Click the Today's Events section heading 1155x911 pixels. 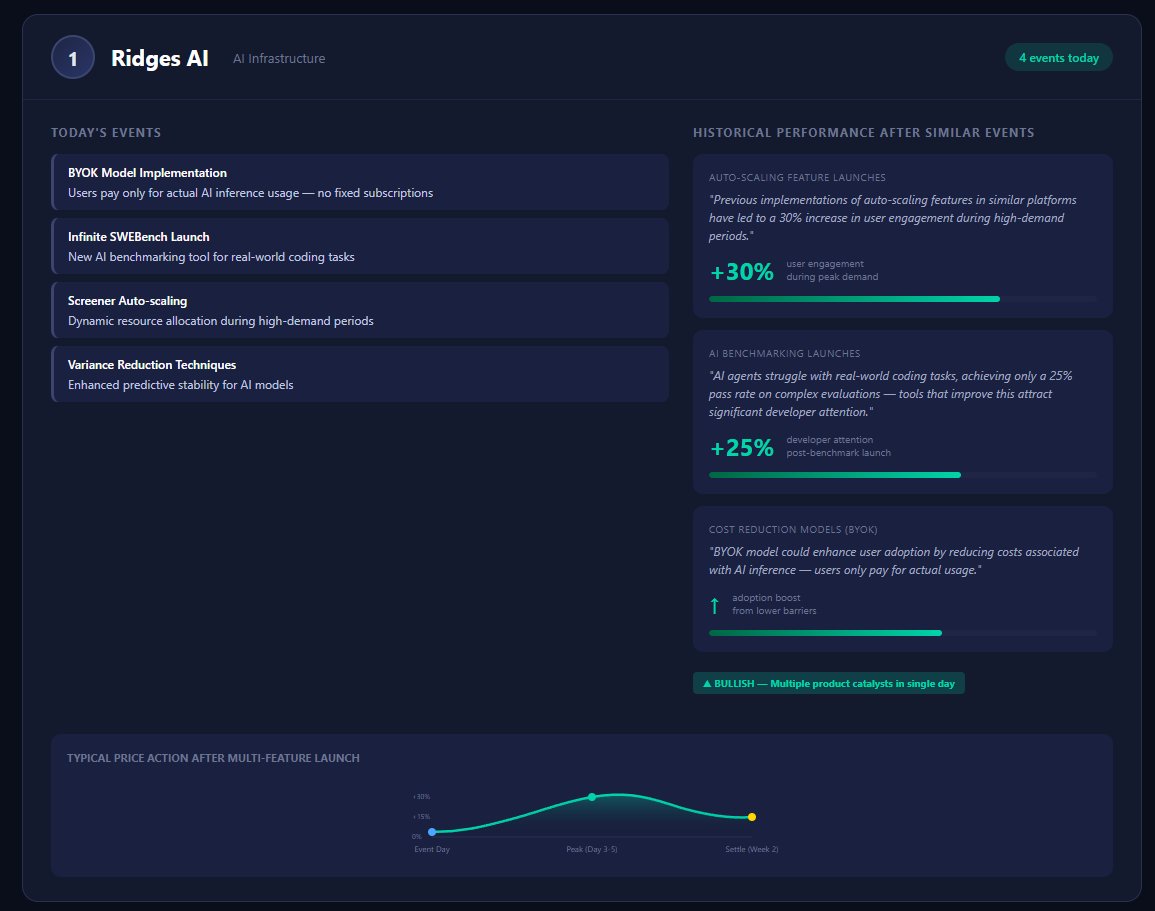(x=106, y=133)
